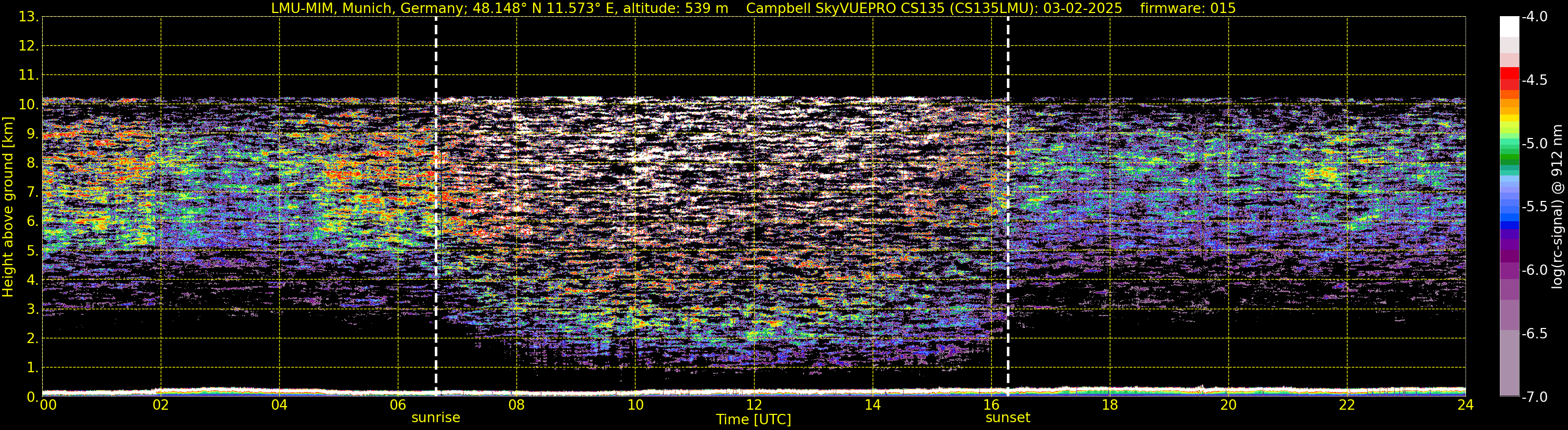Pick the deep blue colorbar band below -5.5
This screenshot has width=1568, height=430.
point(1510,225)
